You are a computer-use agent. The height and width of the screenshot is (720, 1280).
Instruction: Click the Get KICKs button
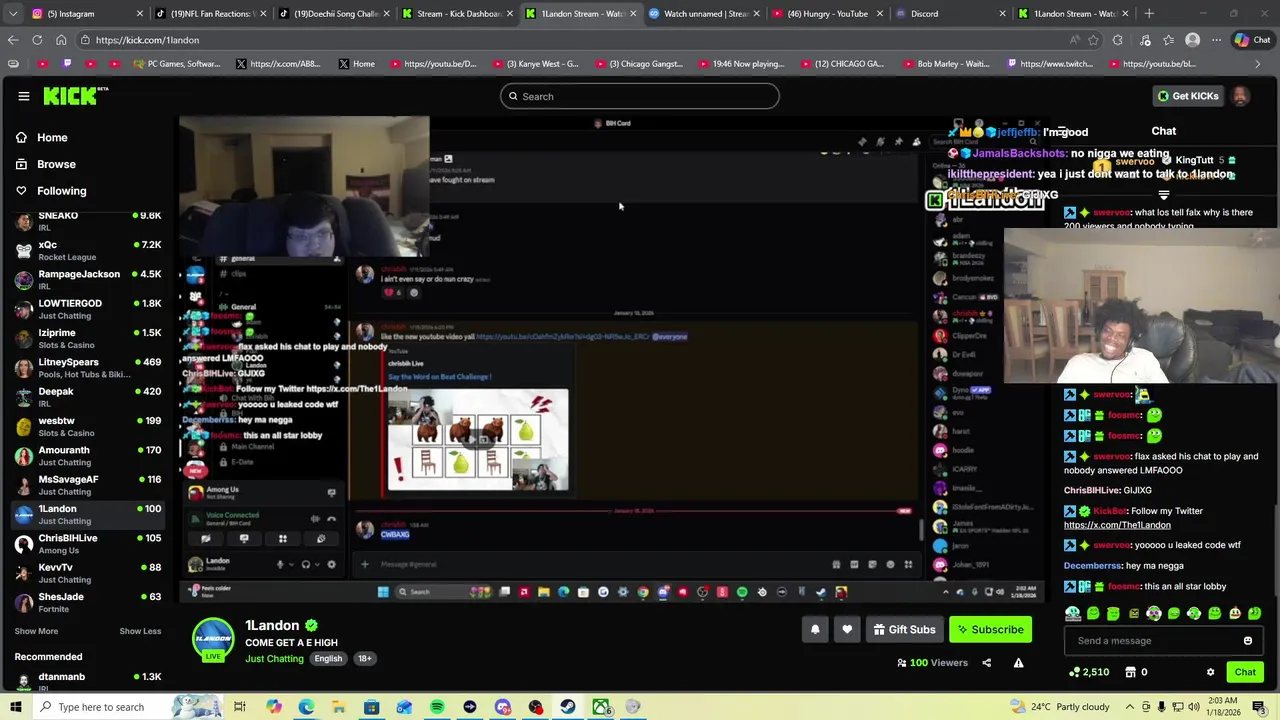click(x=1188, y=96)
